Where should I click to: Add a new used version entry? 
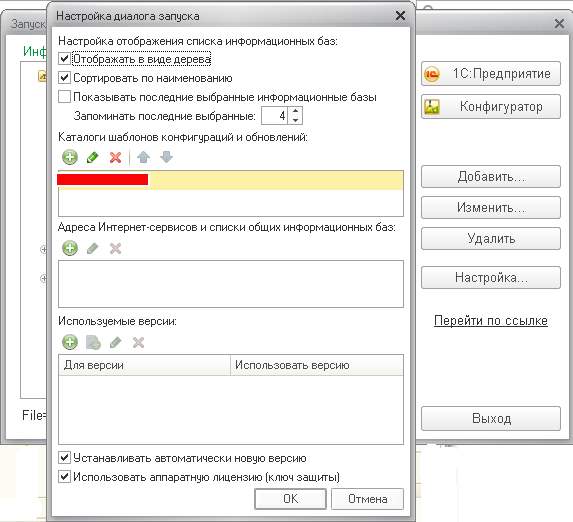[x=69, y=343]
